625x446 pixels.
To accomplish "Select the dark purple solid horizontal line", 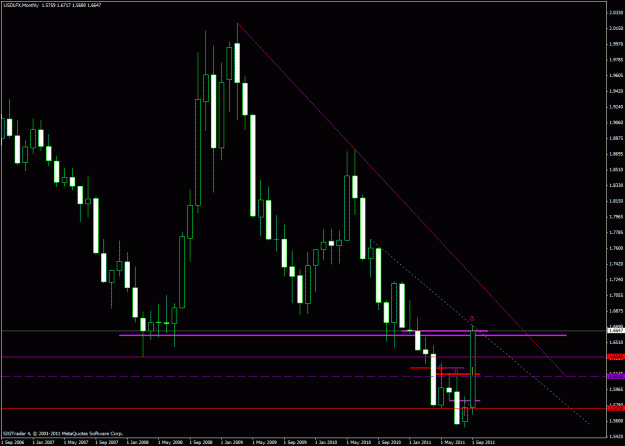I will 303,357.
